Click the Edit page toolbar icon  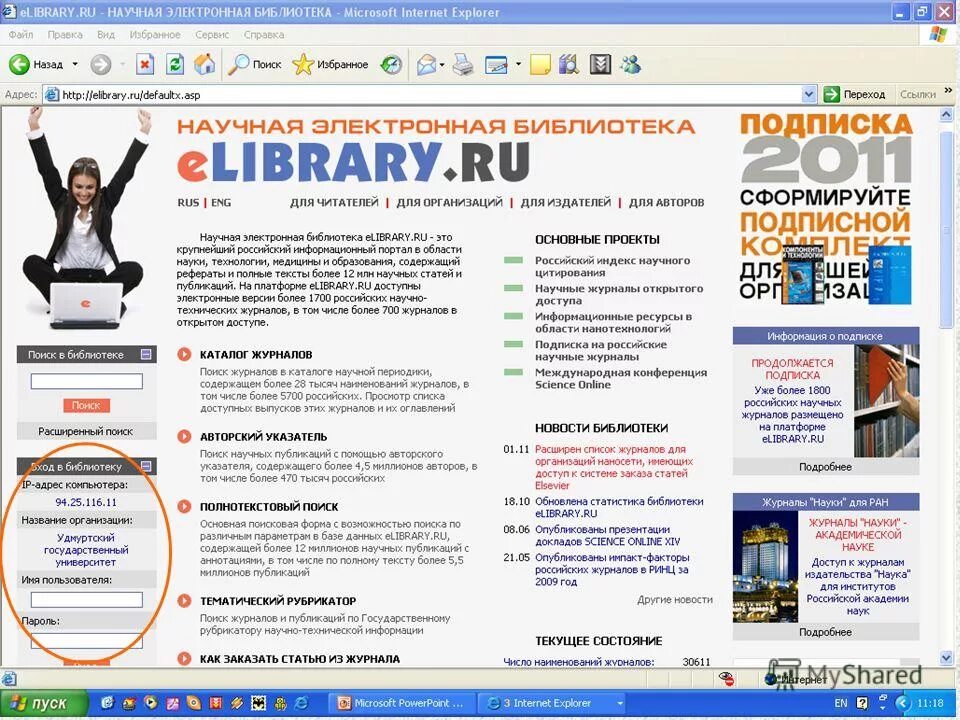[x=496, y=64]
